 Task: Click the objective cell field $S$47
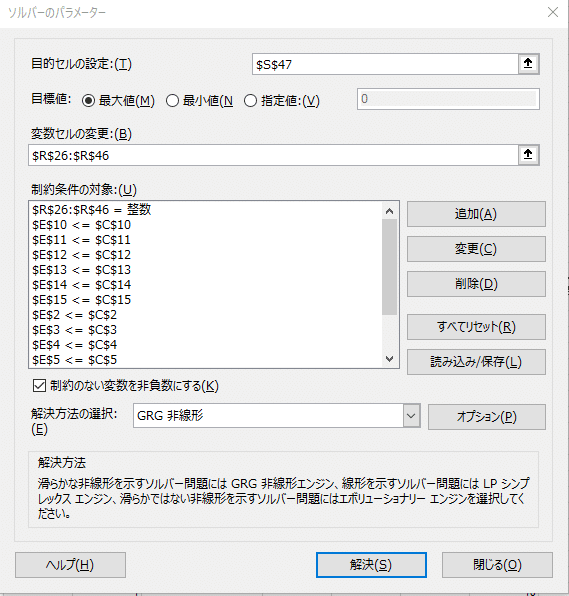(x=385, y=64)
